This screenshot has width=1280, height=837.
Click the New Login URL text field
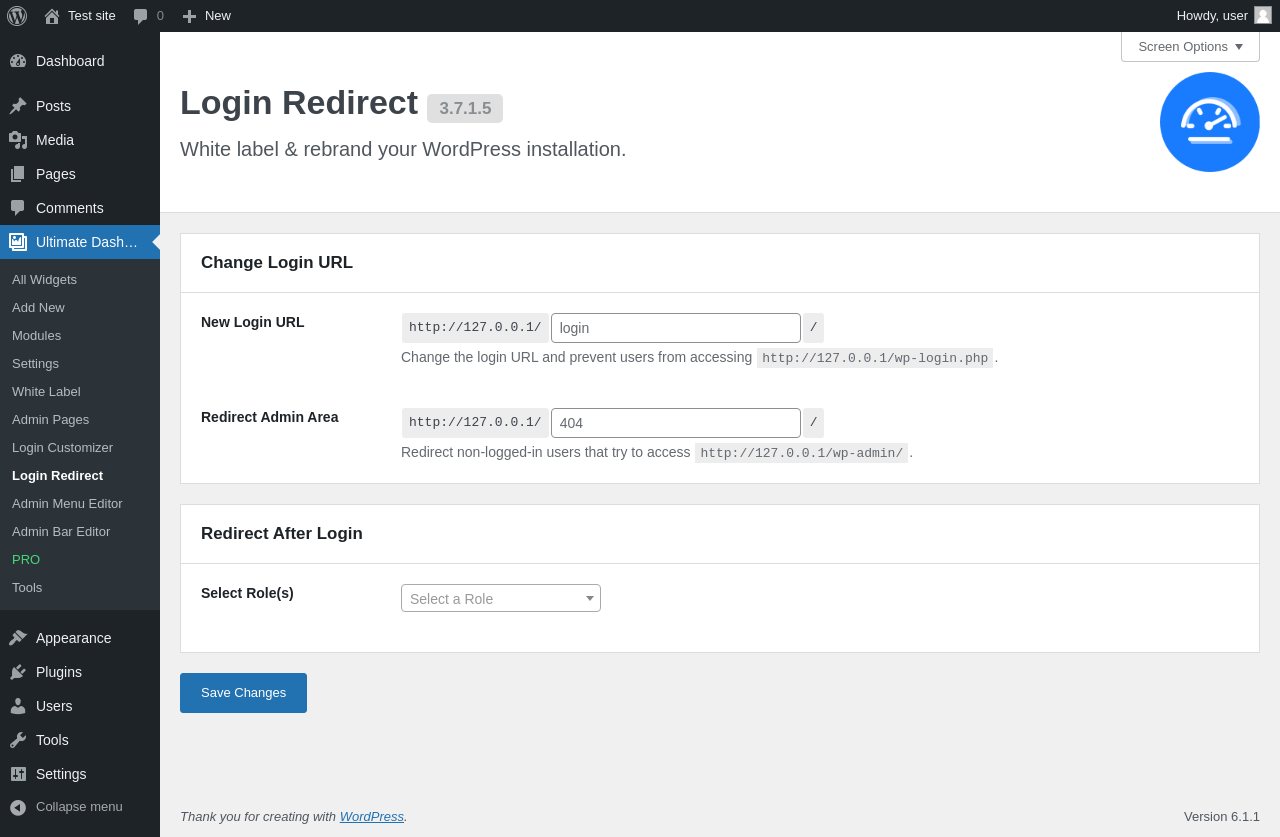pos(676,328)
